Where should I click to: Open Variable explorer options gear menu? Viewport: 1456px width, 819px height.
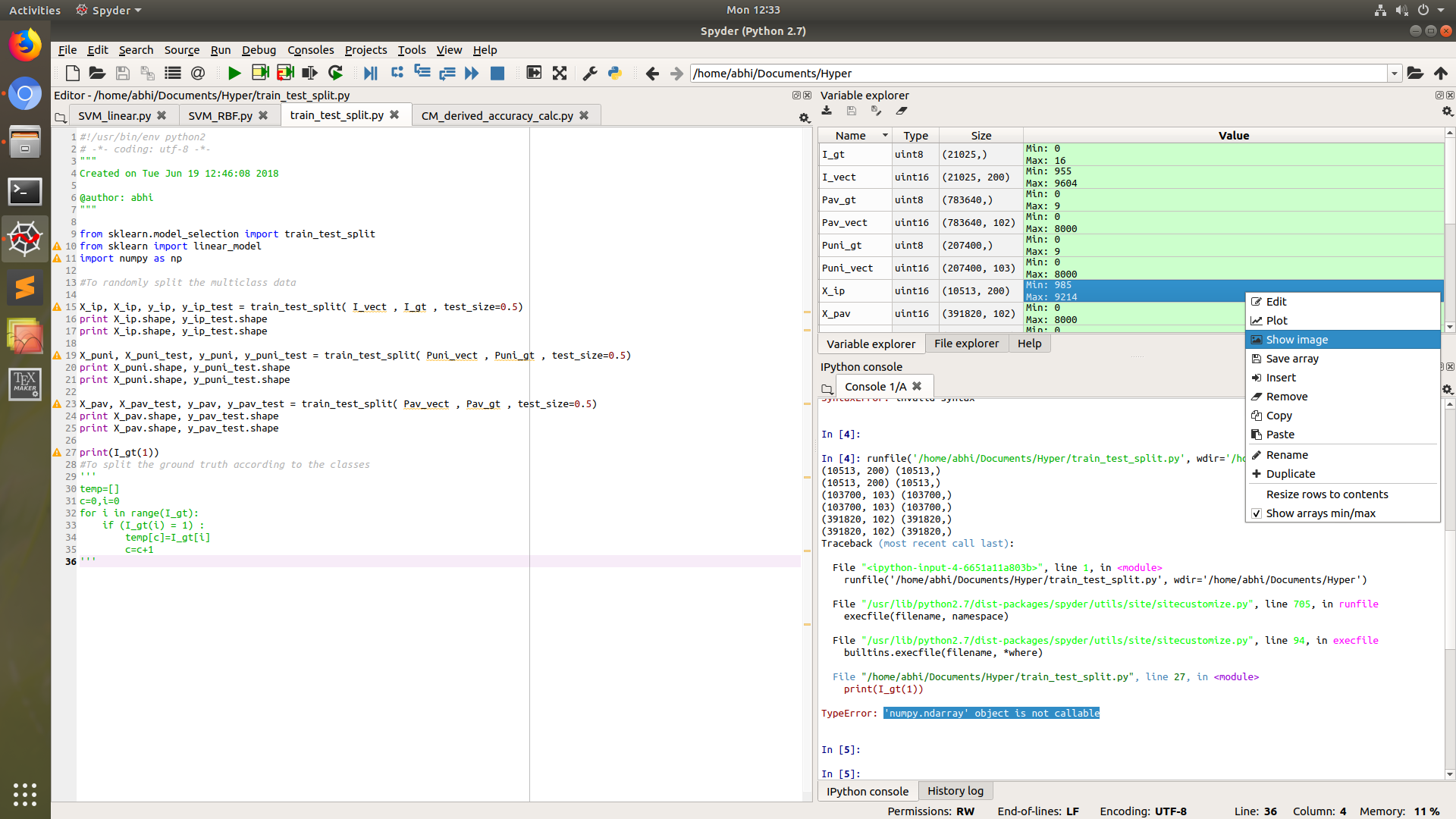pos(1447,111)
